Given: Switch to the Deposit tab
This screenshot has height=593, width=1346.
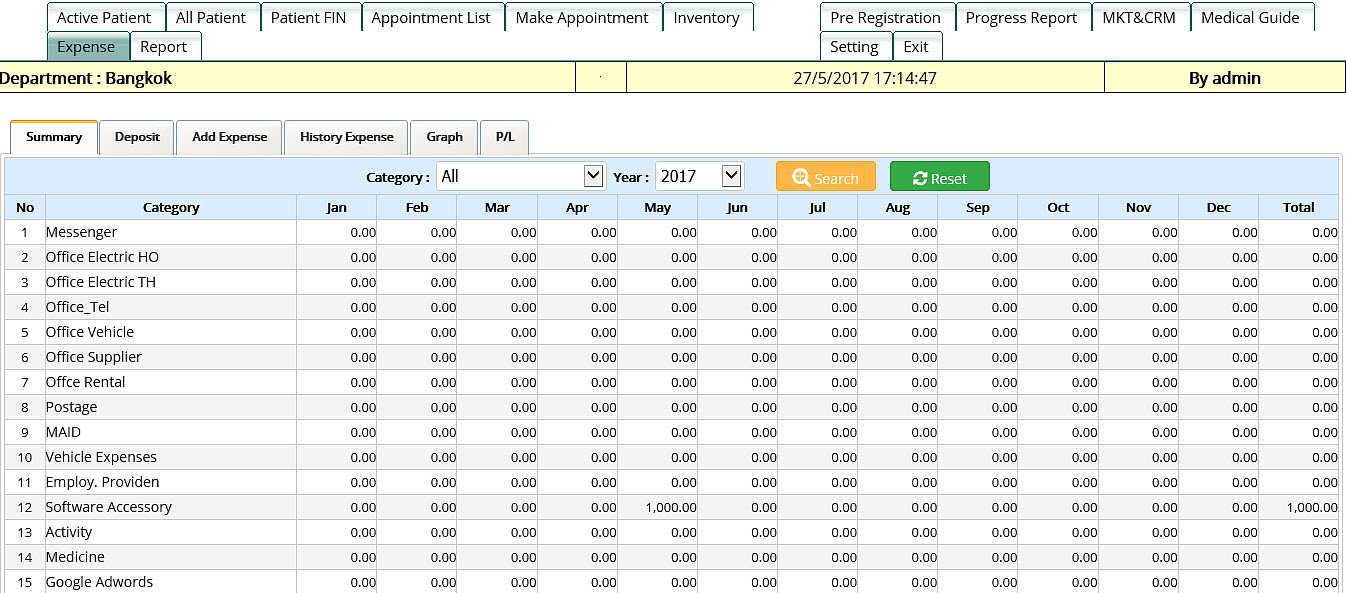Looking at the screenshot, I should pyautogui.click(x=137, y=137).
